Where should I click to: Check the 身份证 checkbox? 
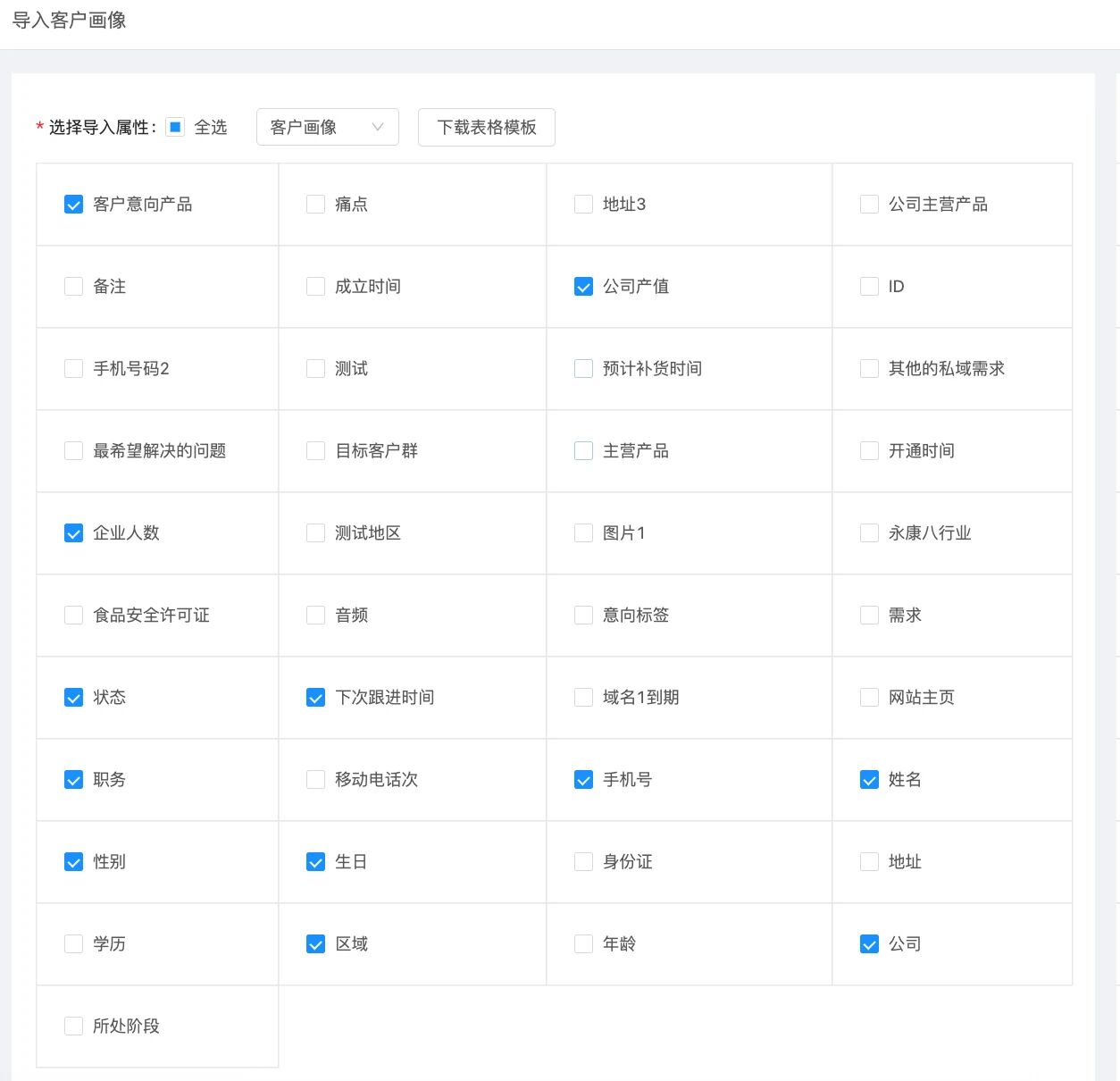(583, 862)
